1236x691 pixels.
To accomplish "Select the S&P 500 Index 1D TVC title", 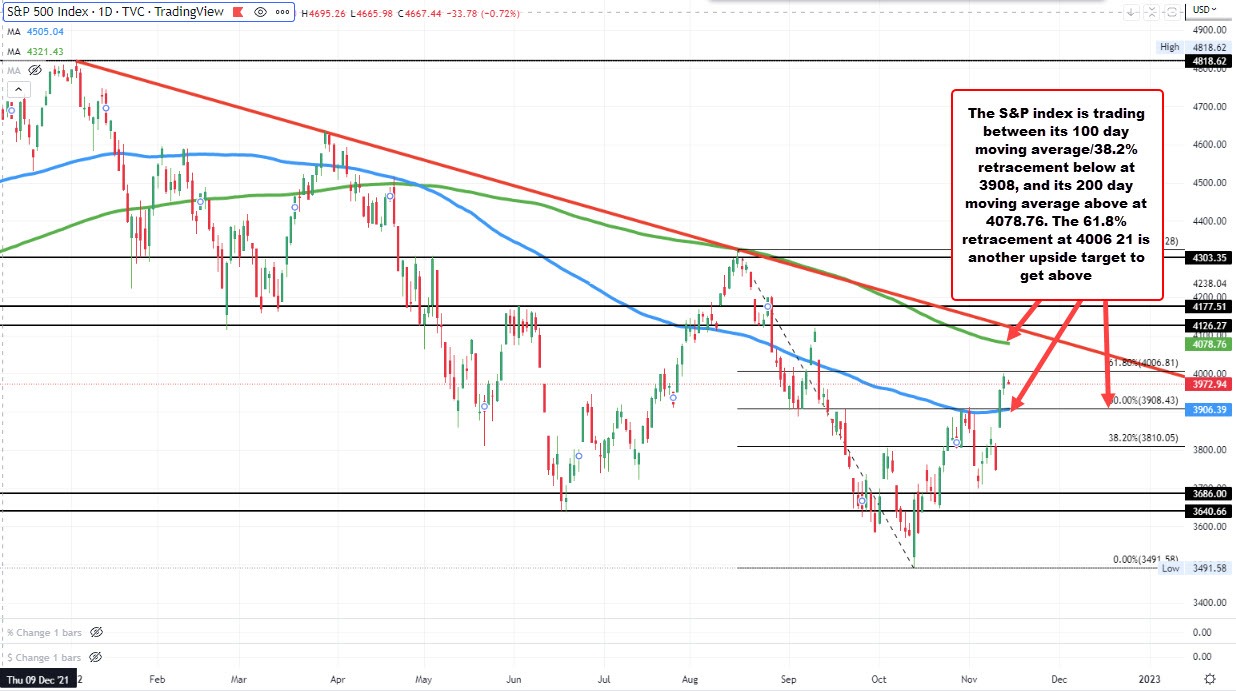I will 115,12.
